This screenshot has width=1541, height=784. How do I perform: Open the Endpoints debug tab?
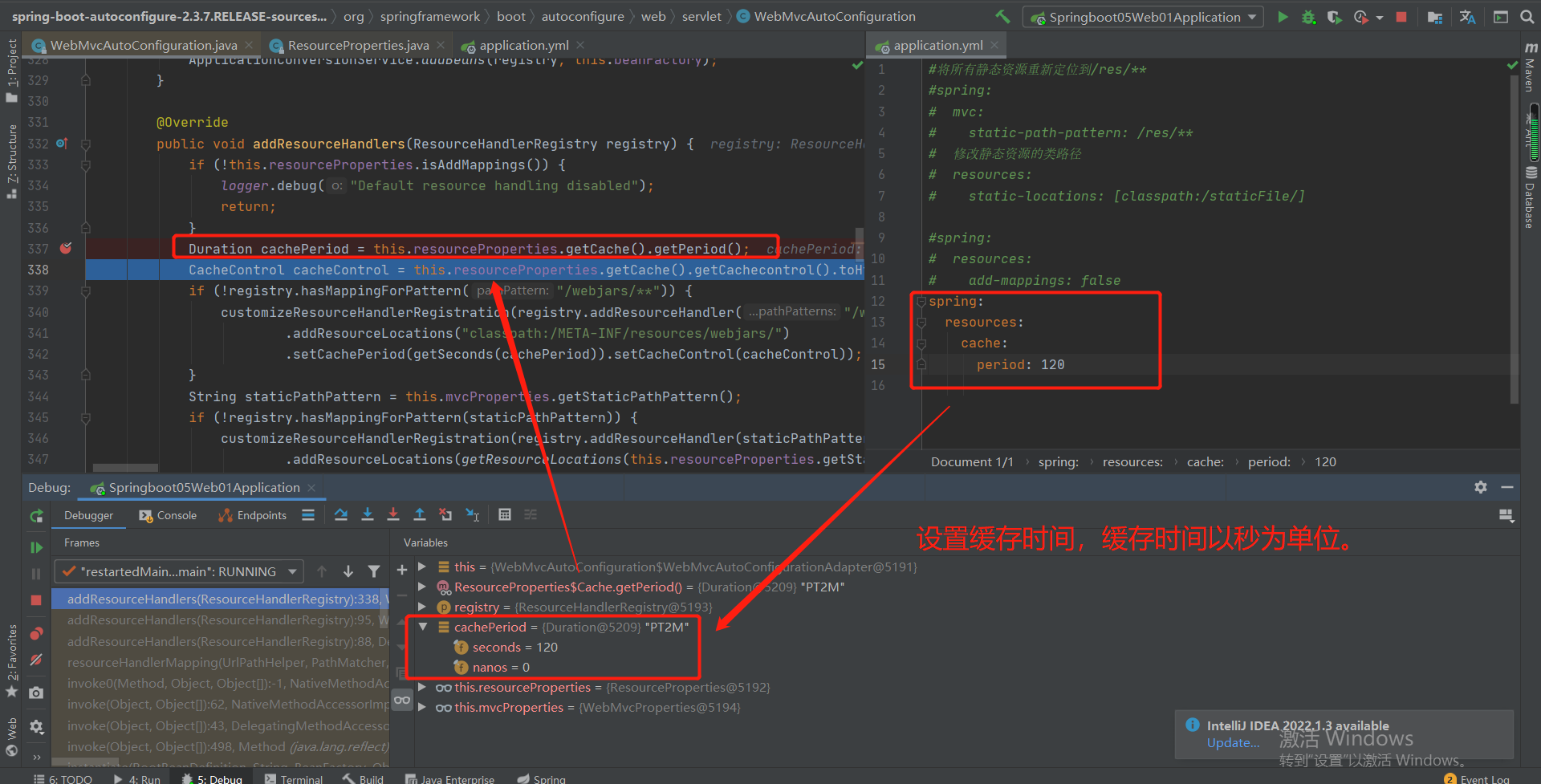pos(252,515)
